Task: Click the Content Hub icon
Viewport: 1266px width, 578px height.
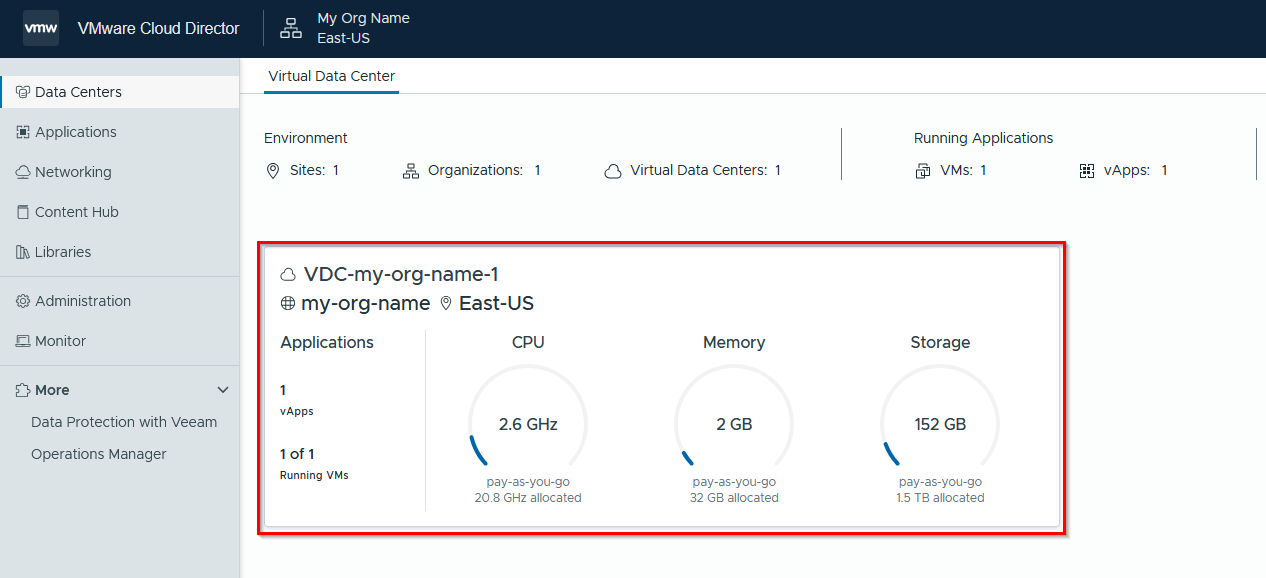Action: point(23,212)
